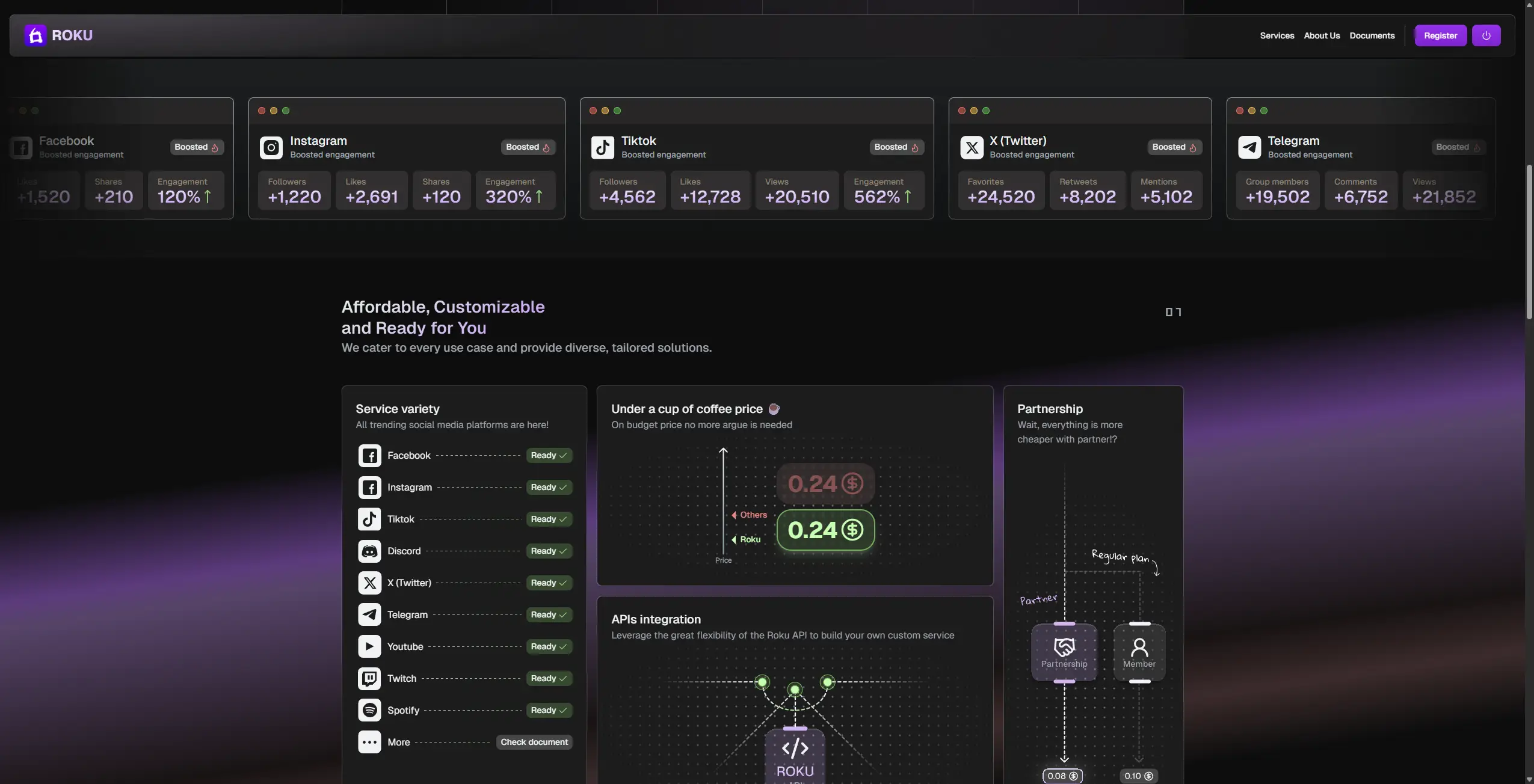Click the Boosted badge on the Facebook card
Image resolution: width=1534 pixels, height=784 pixels.
click(x=197, y=147)
